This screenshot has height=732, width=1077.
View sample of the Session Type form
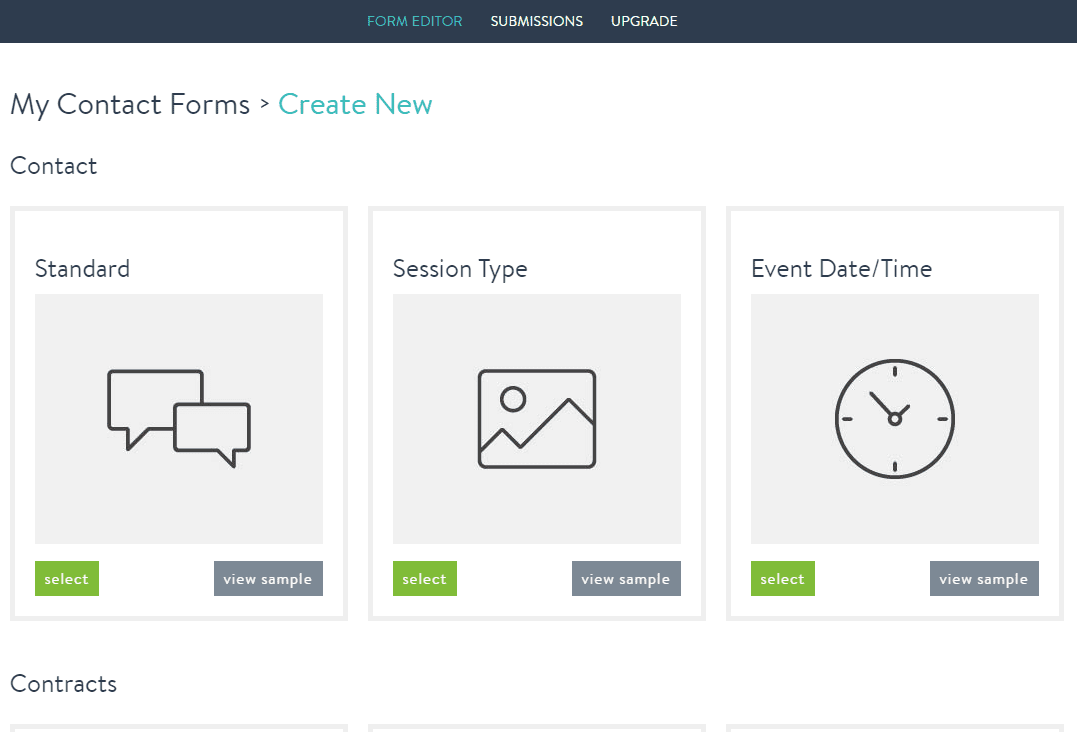[x=626, y=578]
